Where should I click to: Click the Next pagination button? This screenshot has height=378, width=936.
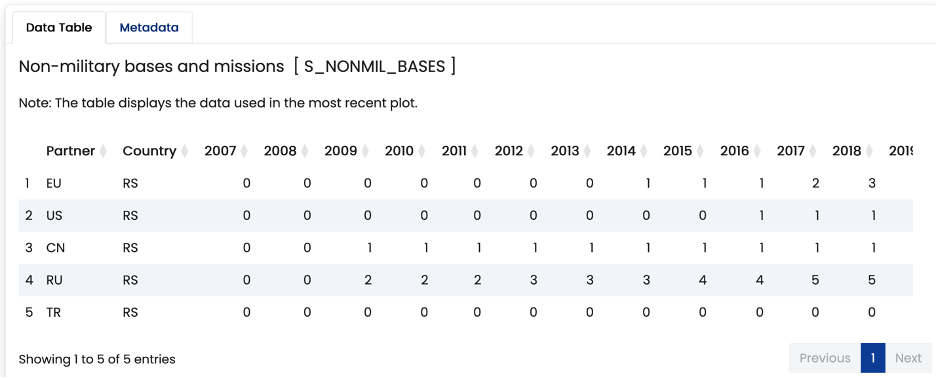tap(908, 358)
